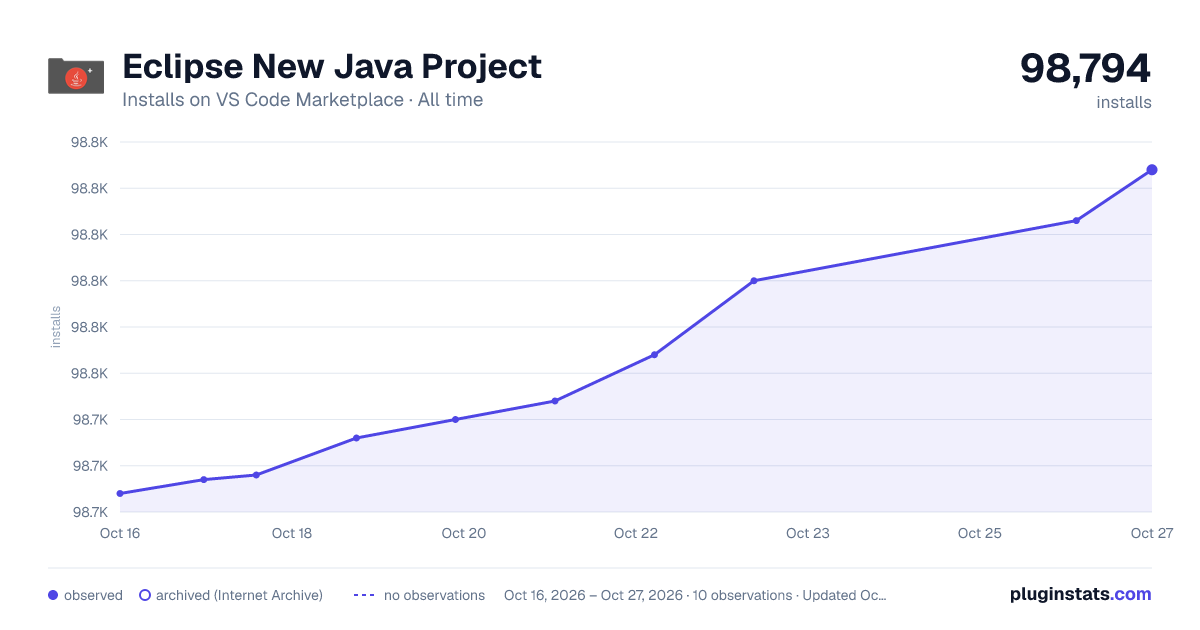
Task: Click the first data point above Oct 16
Action: (x=120, y=493)
